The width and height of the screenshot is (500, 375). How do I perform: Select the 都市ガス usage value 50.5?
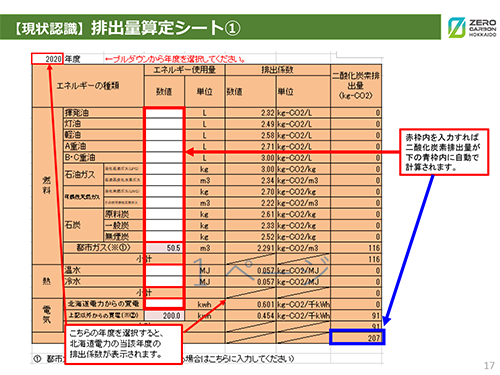click(164, 248)
